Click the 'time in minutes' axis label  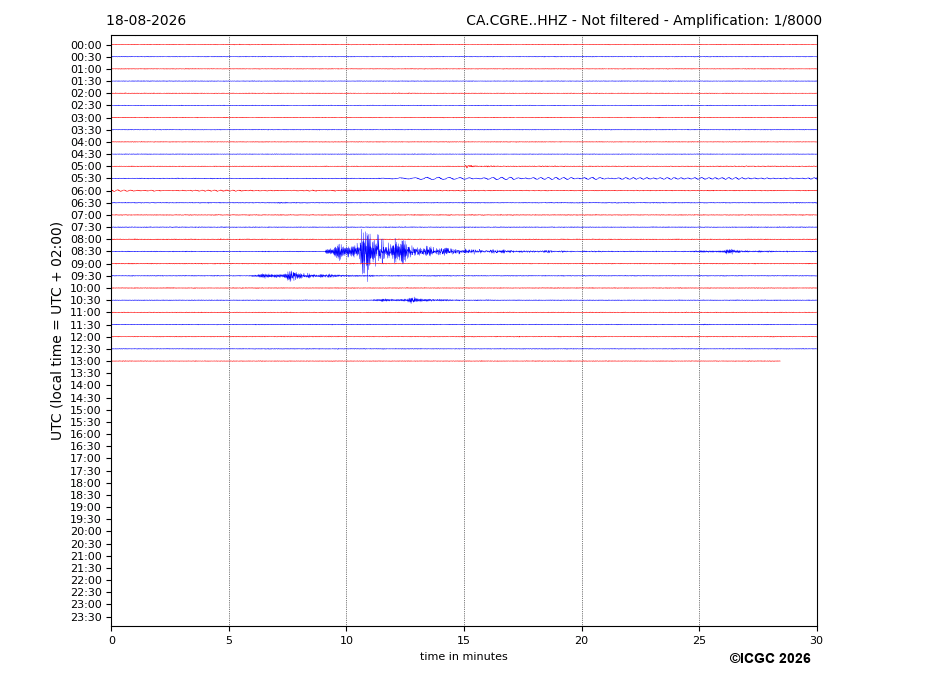point(464,656)
